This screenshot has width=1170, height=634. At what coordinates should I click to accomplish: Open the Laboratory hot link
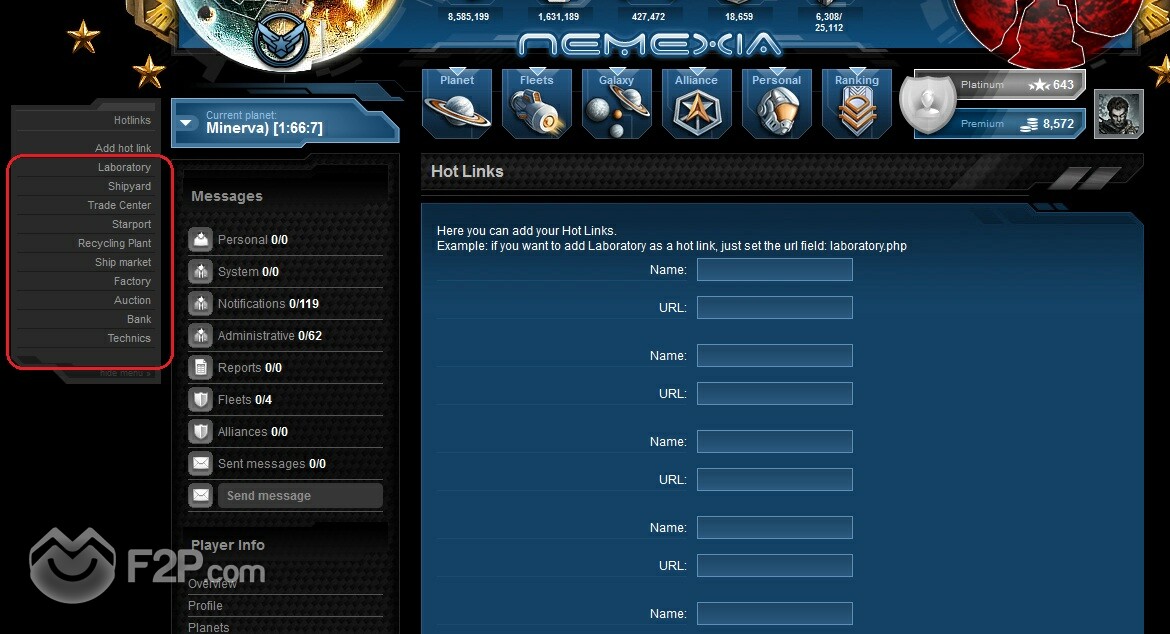pyautogui.click(x=124, y=167)
